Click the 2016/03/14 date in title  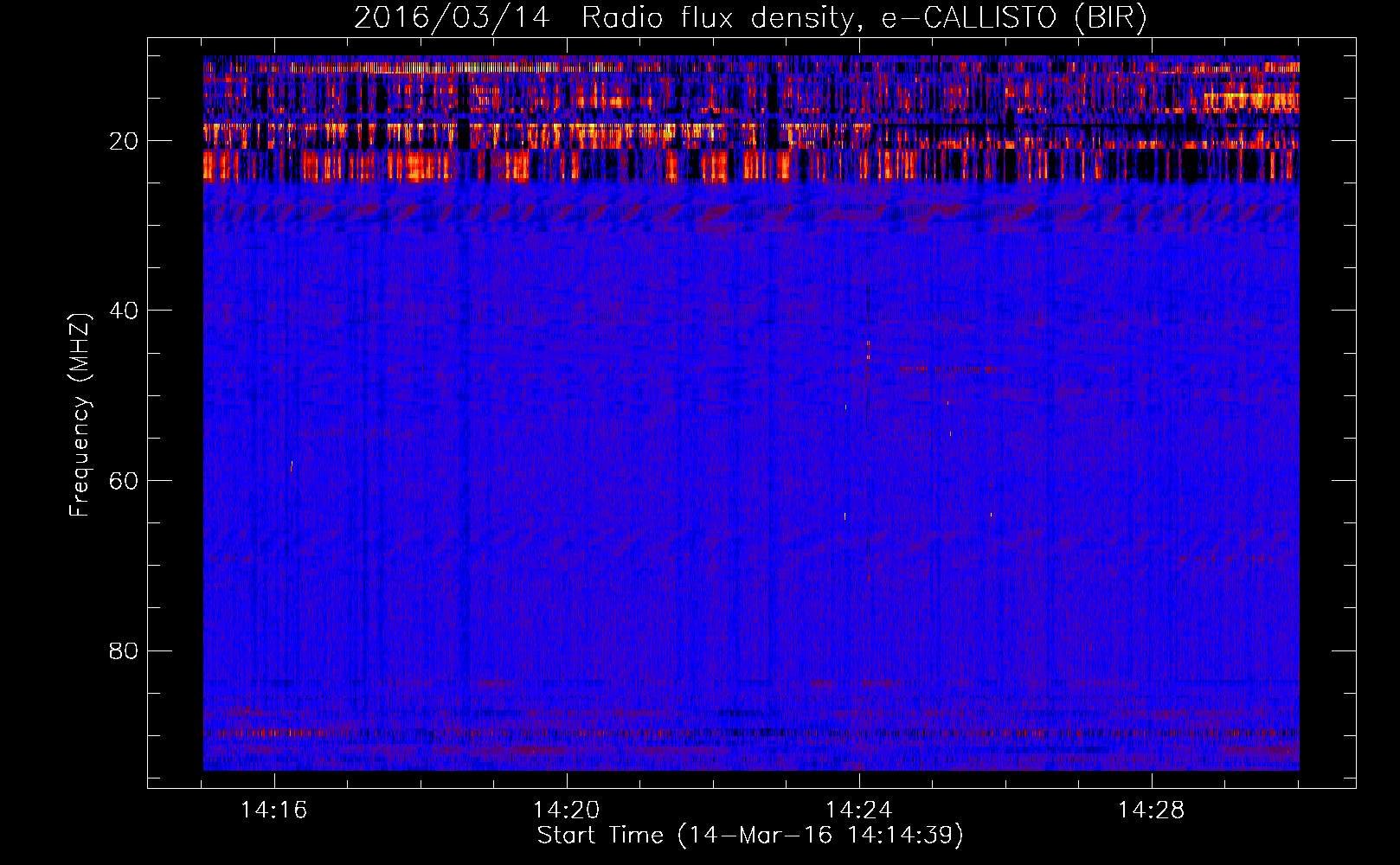(x=451, y=17)
